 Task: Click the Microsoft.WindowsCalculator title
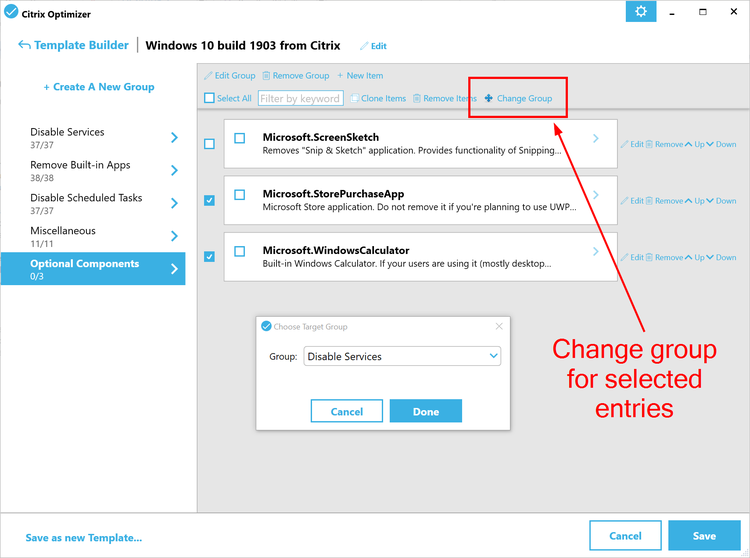pos(336,250)
